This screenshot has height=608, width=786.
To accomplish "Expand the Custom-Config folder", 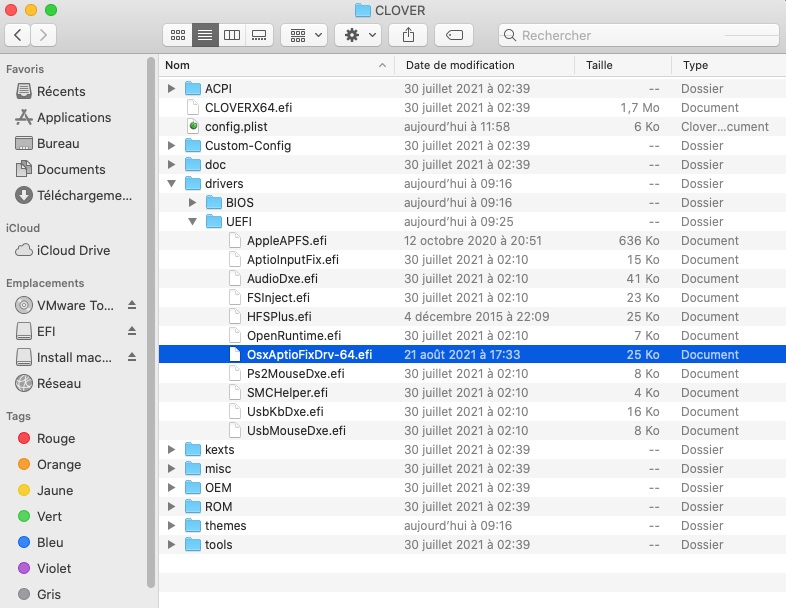I will click(171, 146).
